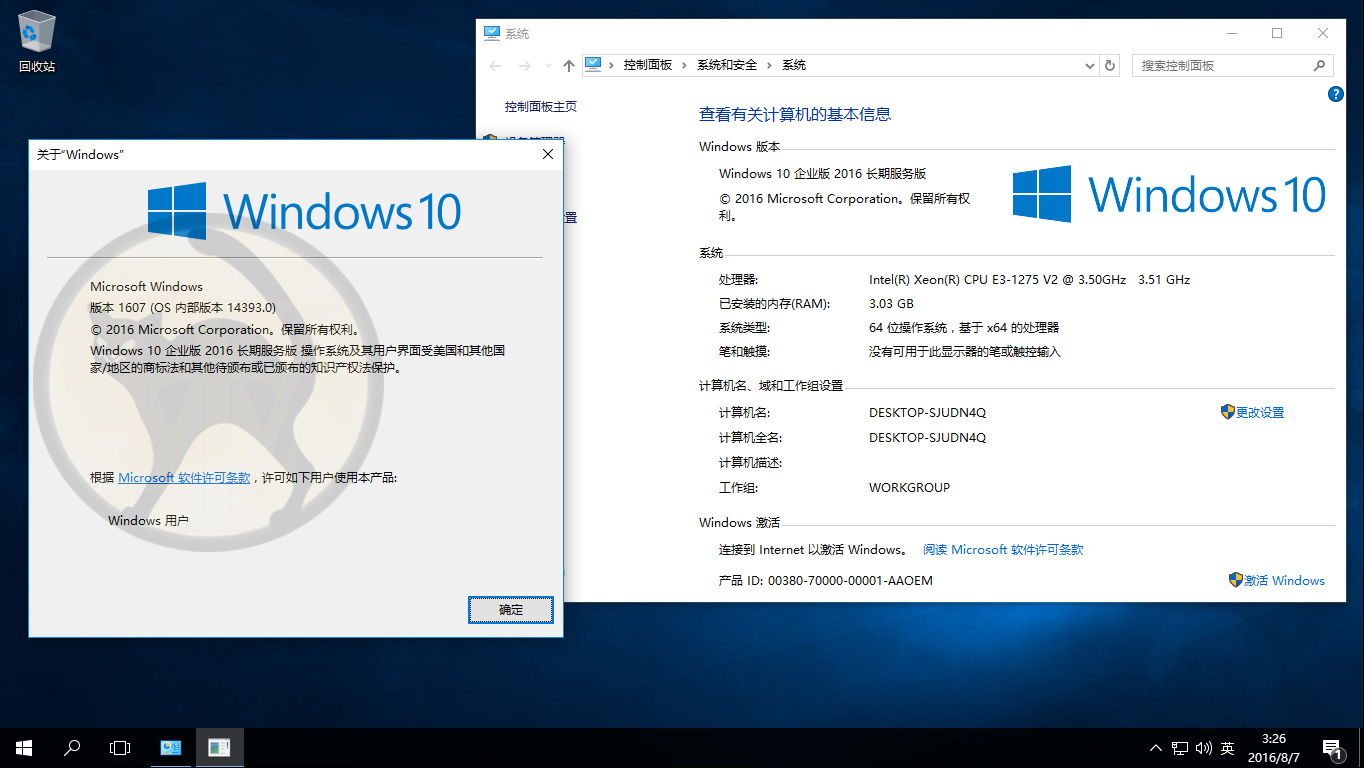
Task: Show the taskbar clock calendar
Action: click(x=1274, y=747)
